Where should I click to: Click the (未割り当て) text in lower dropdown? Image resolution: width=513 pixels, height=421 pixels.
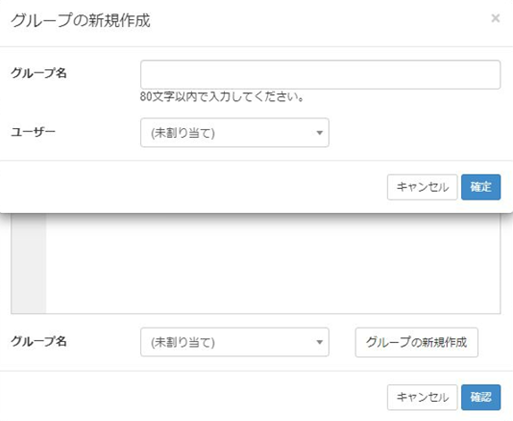click(x=183, y=342)
